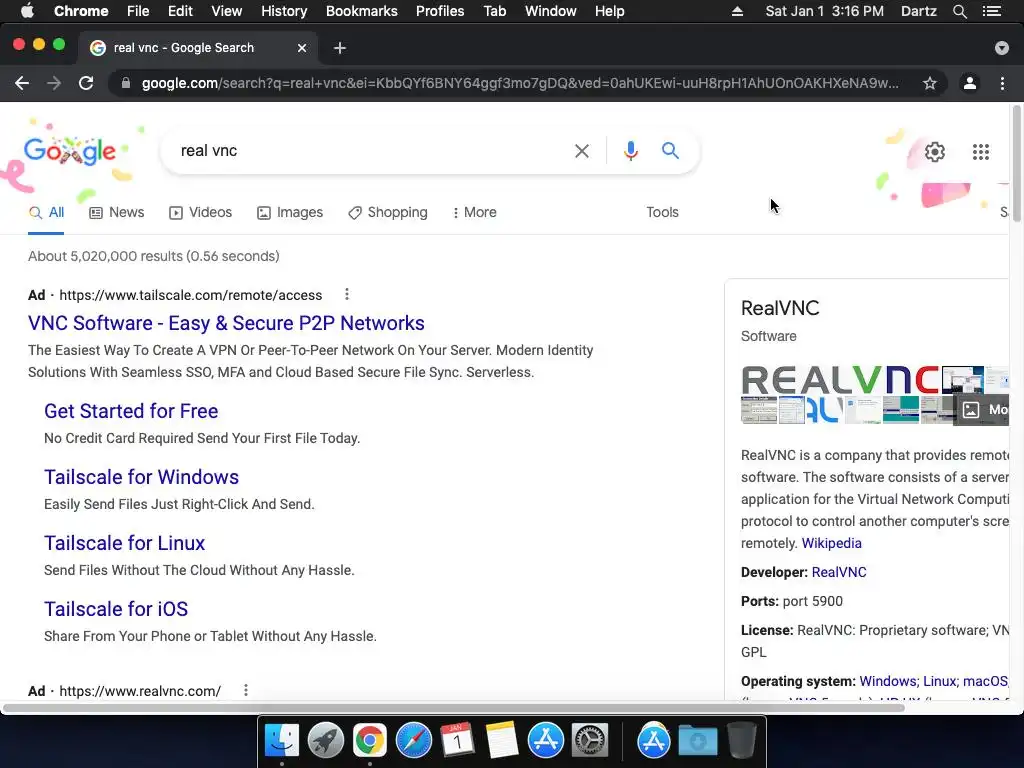The height and width of the screenshot is (768, 1024).
Task: Click the Google doodle logo
Action: [x=69, y=152]
